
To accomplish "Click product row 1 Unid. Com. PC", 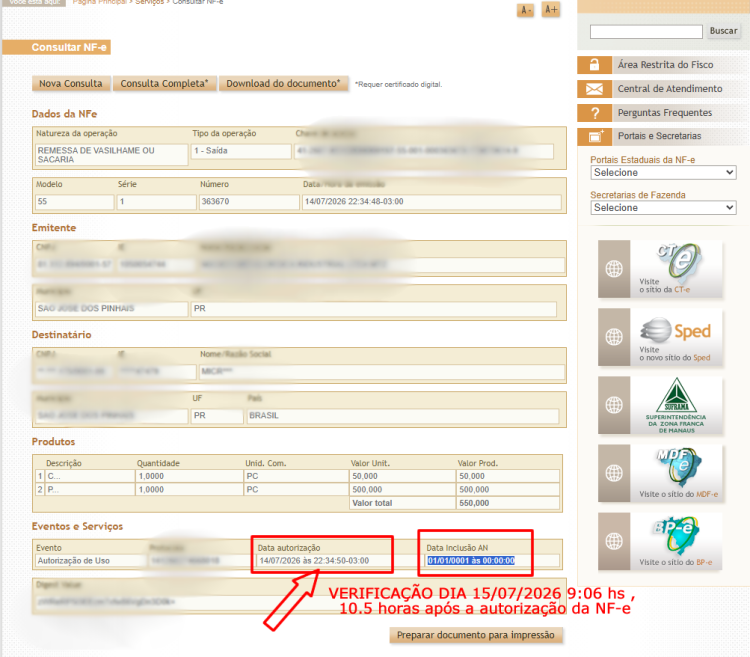I will click(296, 476).
